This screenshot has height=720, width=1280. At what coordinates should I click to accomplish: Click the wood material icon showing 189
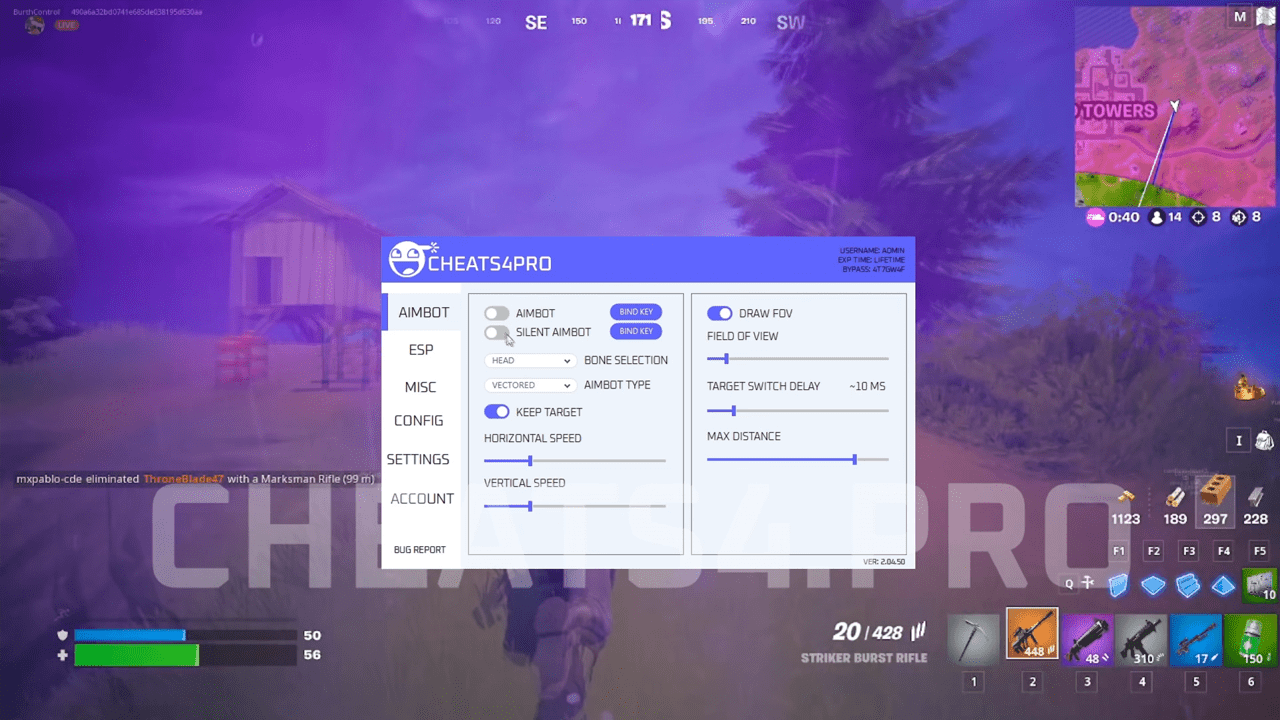pyautogui.click(x=1176, y=496)
